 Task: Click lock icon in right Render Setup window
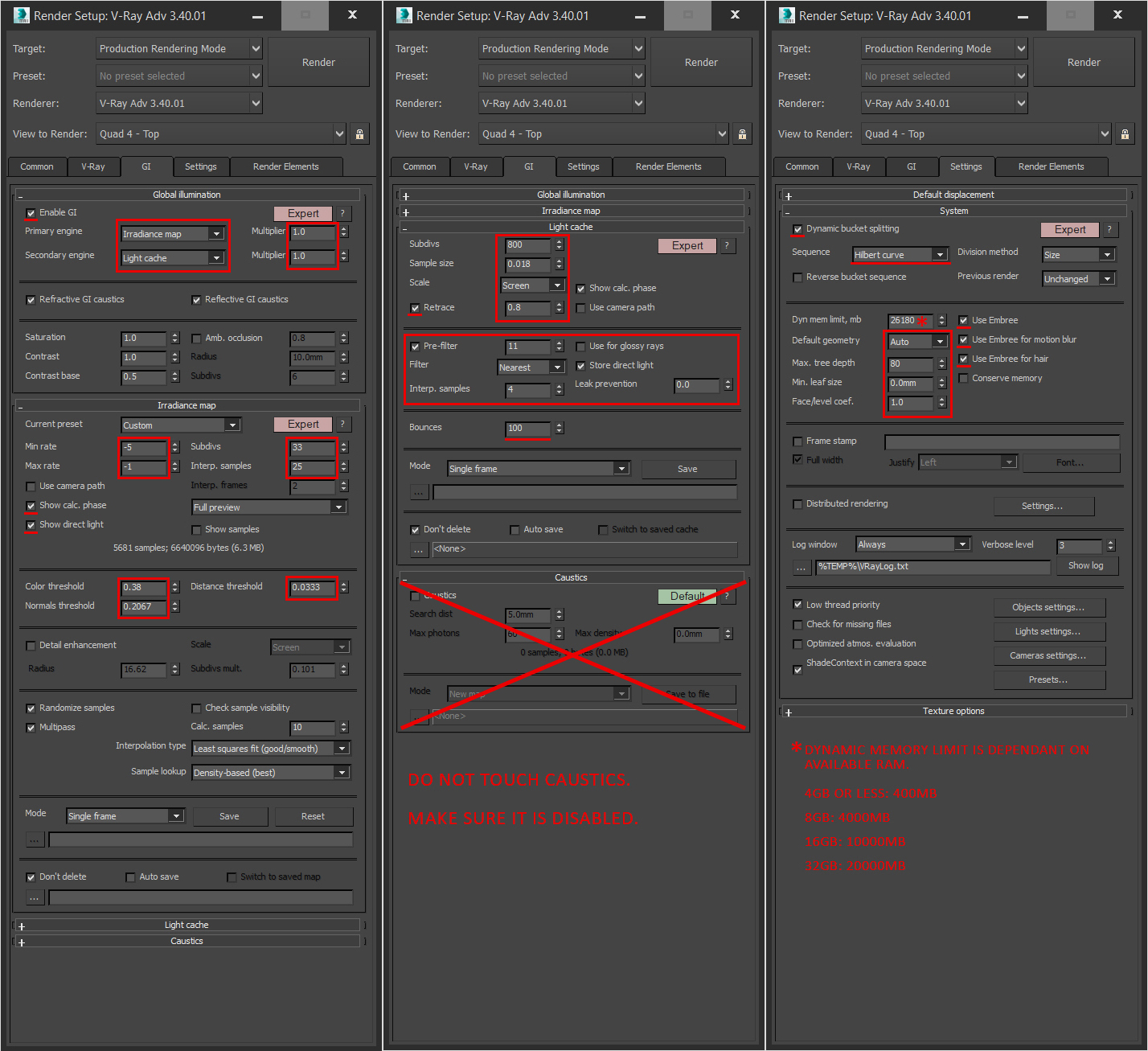click(1125, 134)
